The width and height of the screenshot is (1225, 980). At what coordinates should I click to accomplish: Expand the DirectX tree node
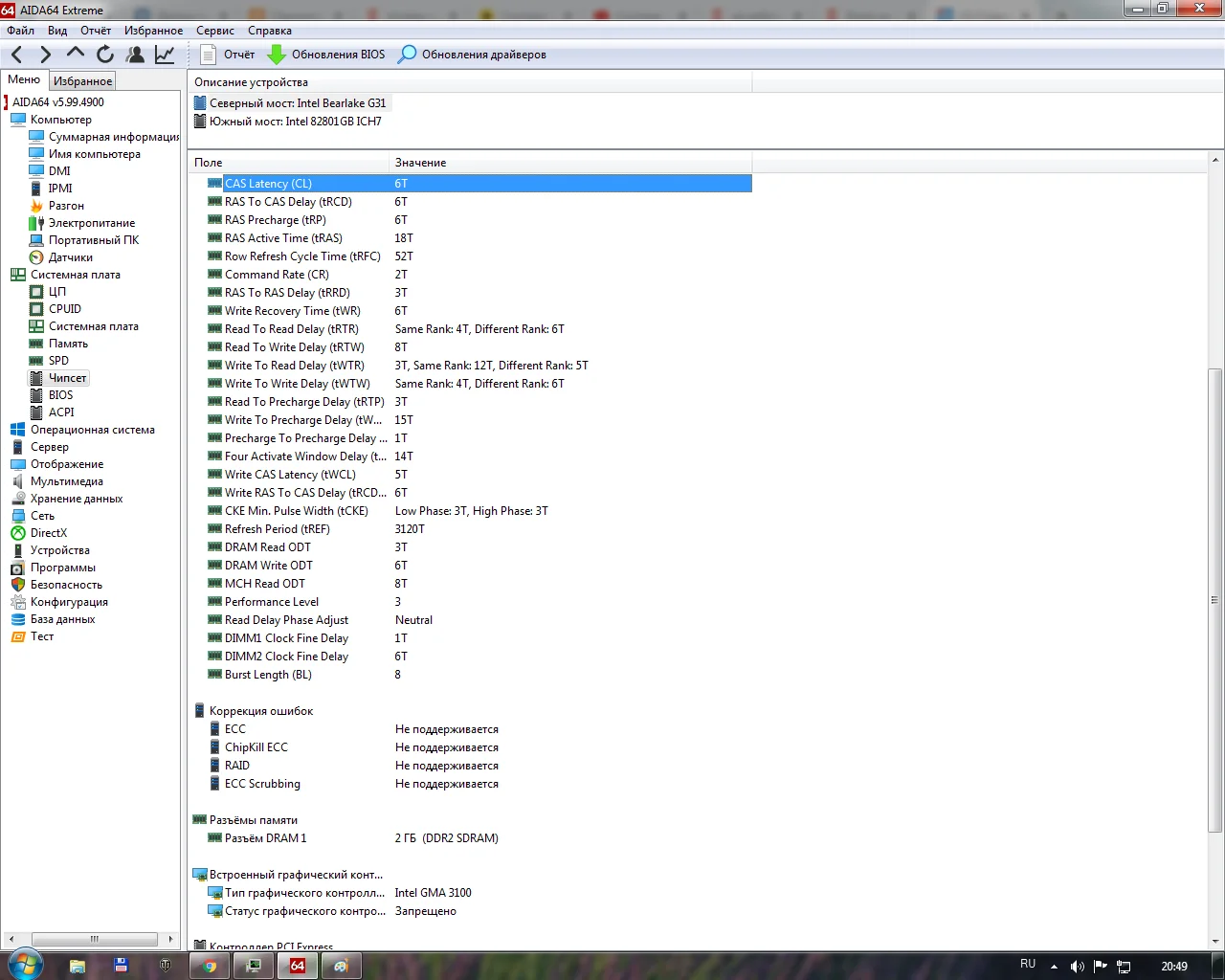click(x=48, y=533)
